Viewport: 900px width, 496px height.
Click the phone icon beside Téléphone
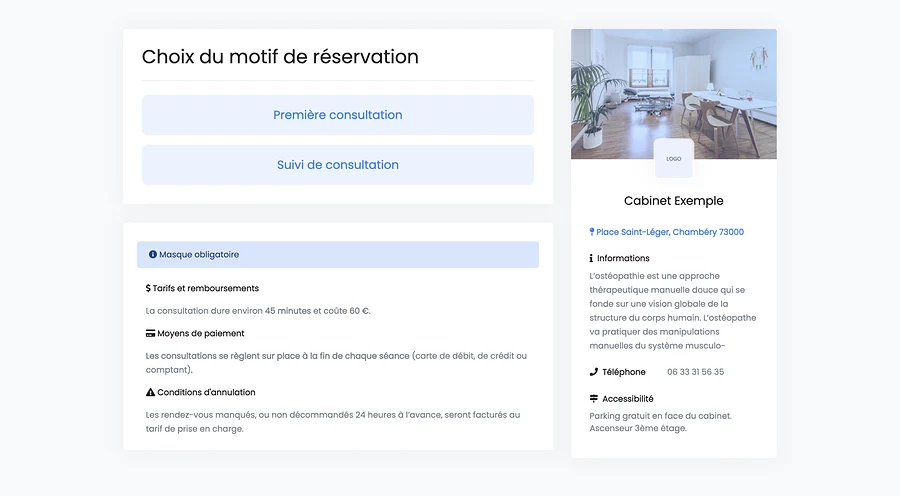[x=593, y=372]
